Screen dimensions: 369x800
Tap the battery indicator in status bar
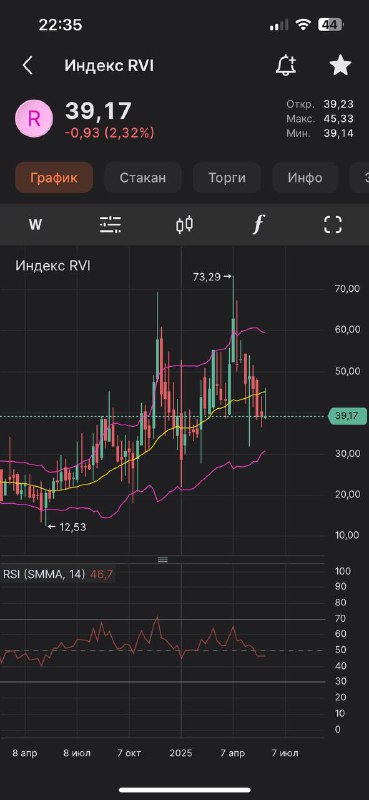coord(330,24)
